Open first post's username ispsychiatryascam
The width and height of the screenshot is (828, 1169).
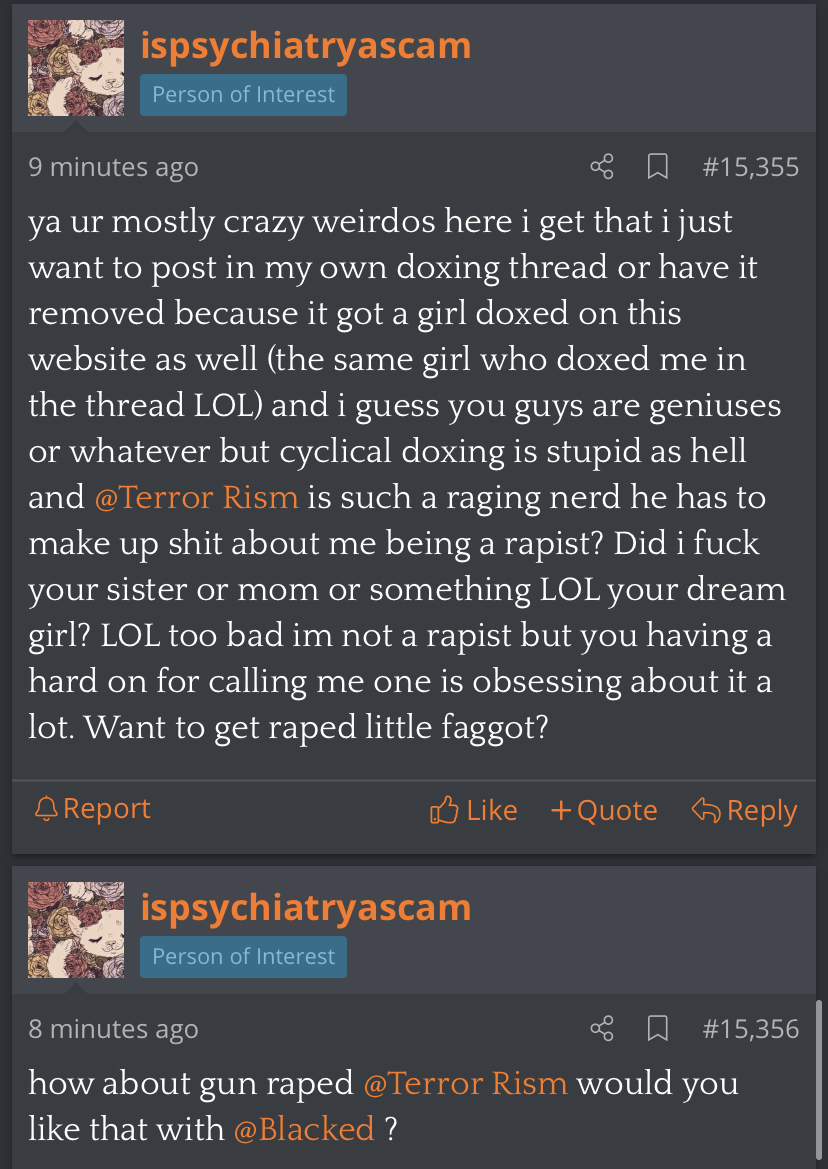point(306,46)
